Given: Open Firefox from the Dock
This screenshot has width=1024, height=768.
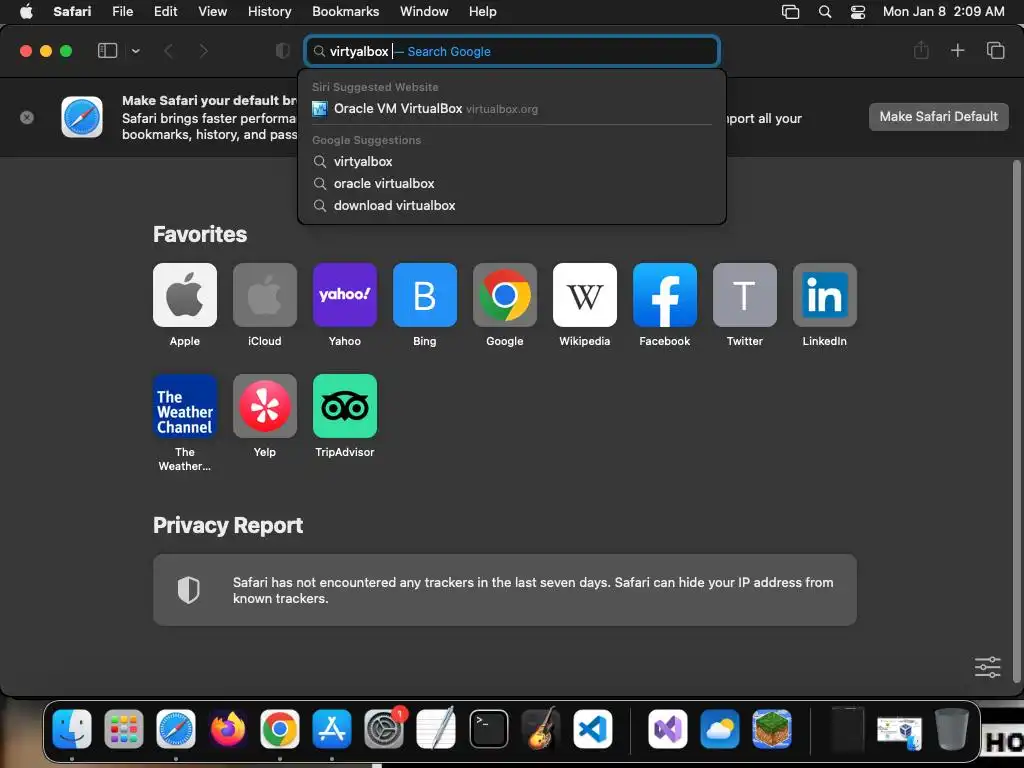Looking at the screenshot, I should point(228,729).
